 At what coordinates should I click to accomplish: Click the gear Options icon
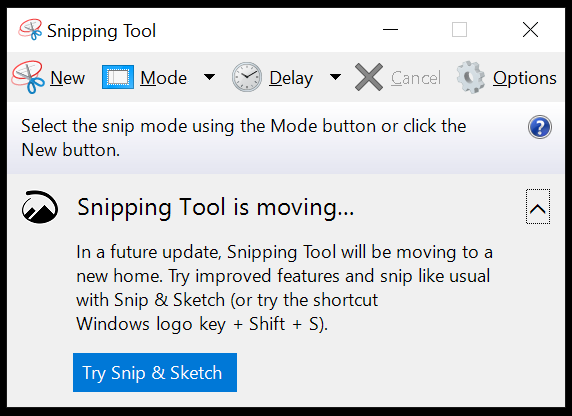tap(471, 77)
